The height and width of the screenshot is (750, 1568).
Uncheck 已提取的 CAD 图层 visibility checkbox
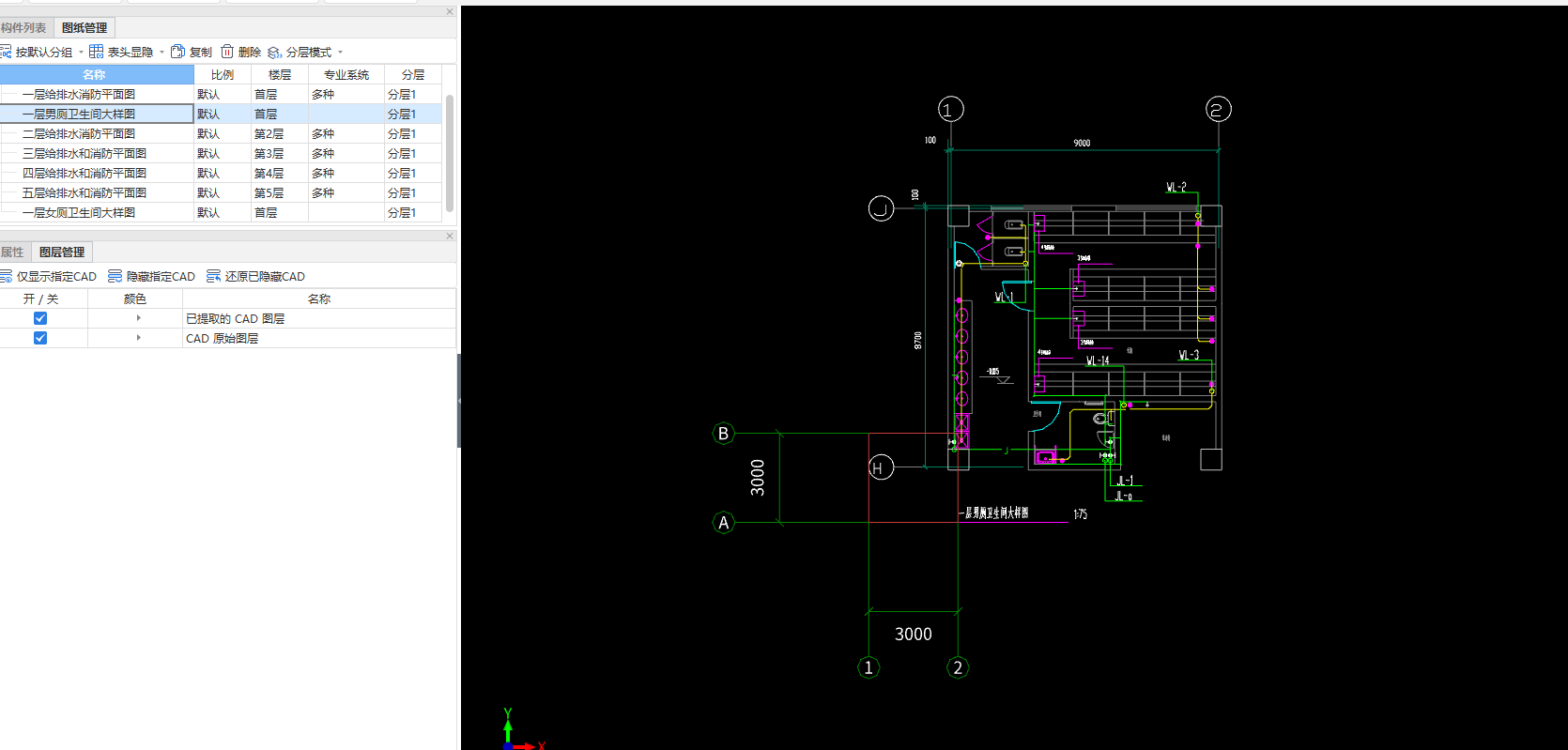(x=40, y=318)
